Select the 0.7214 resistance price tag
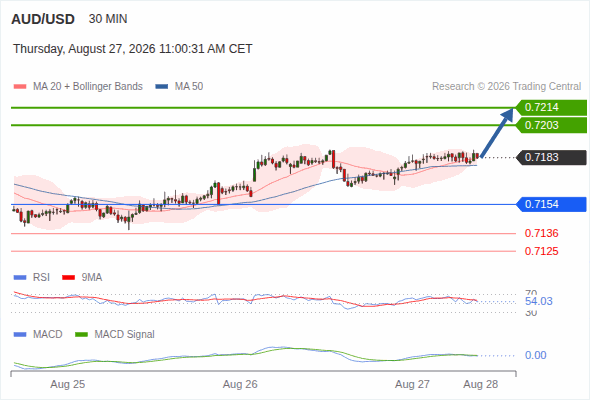Viewport: 590px width, 400px height. coord(551,108)
